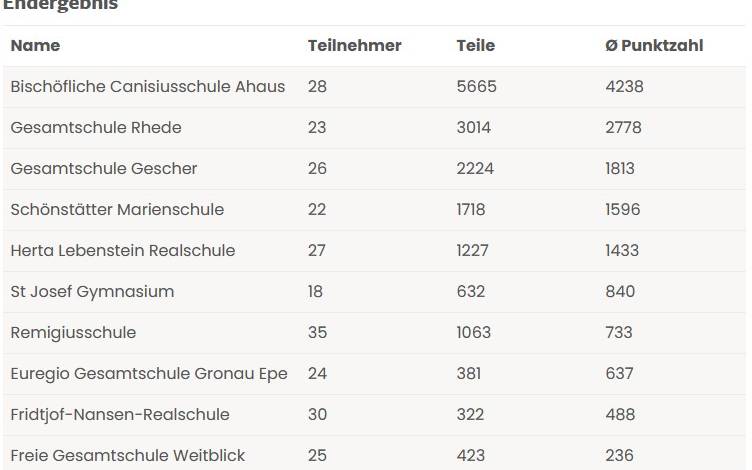Click the Teile column header
Viewport: 752px width, 470px height.
click(x=475, y=46)
